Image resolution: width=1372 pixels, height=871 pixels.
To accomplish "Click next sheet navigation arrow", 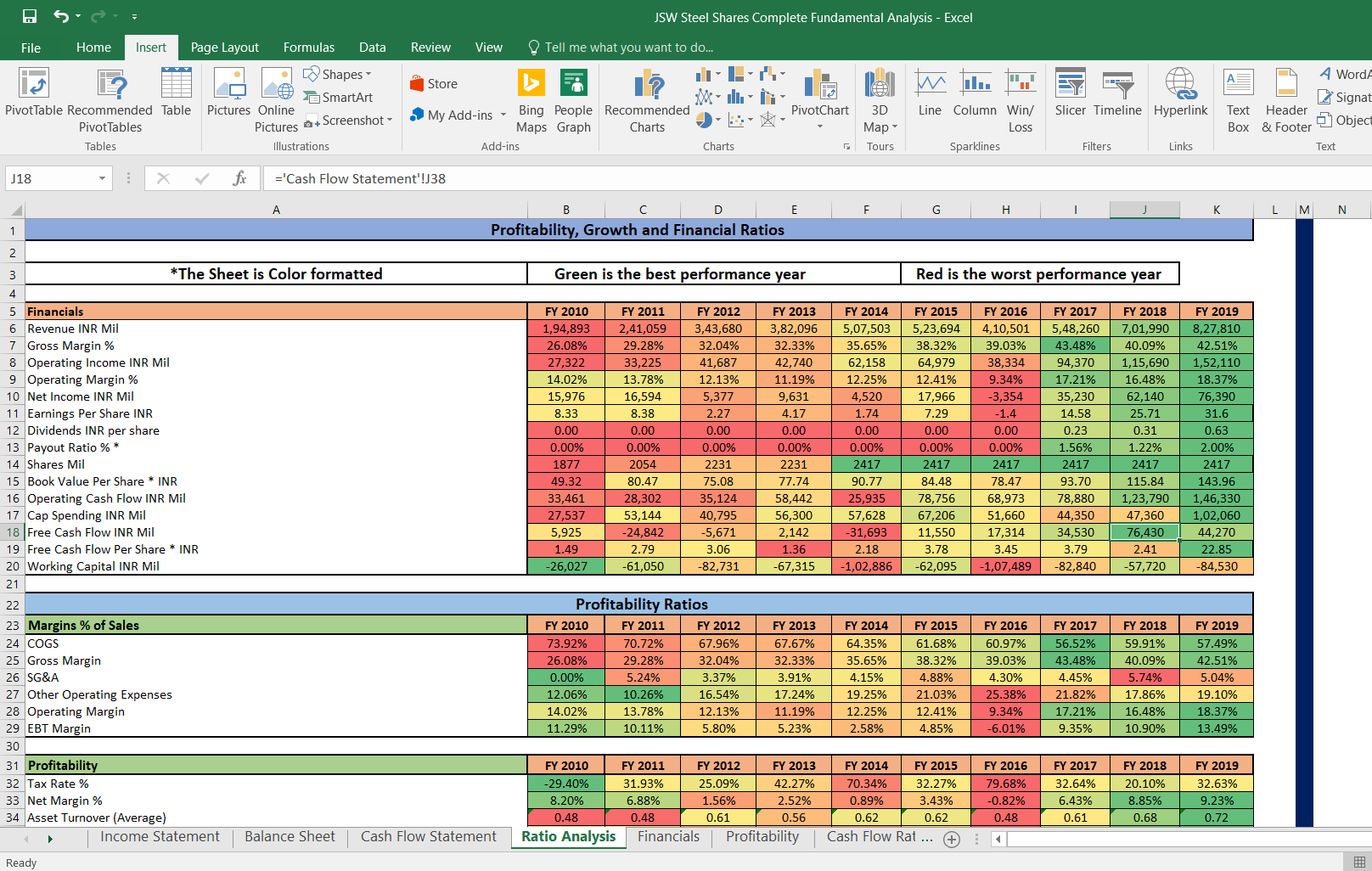I will point(50,839).
